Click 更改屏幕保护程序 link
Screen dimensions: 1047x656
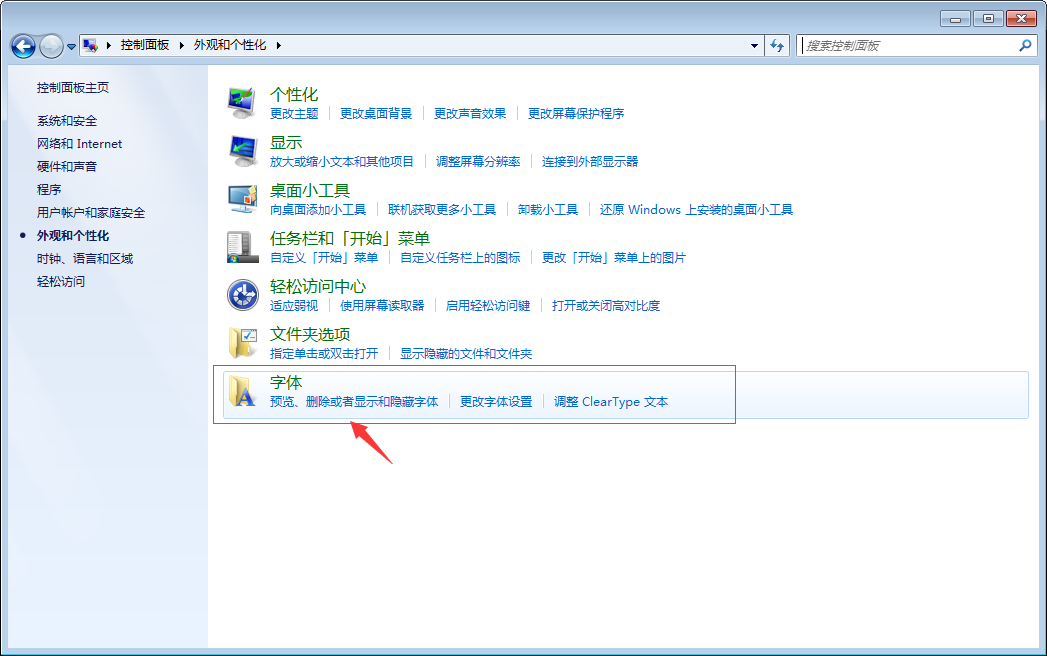[576, 114]
